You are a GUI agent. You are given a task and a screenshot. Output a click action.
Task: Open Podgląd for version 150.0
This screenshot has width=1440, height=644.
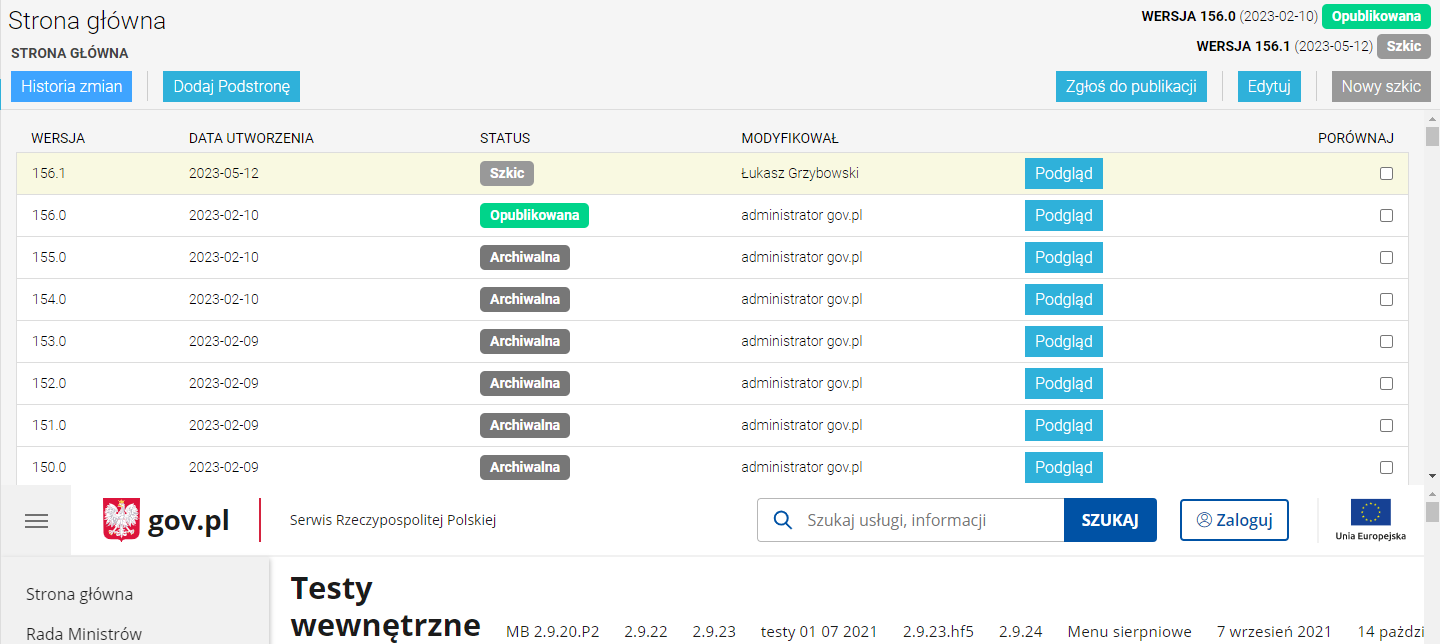point(1064,467)
